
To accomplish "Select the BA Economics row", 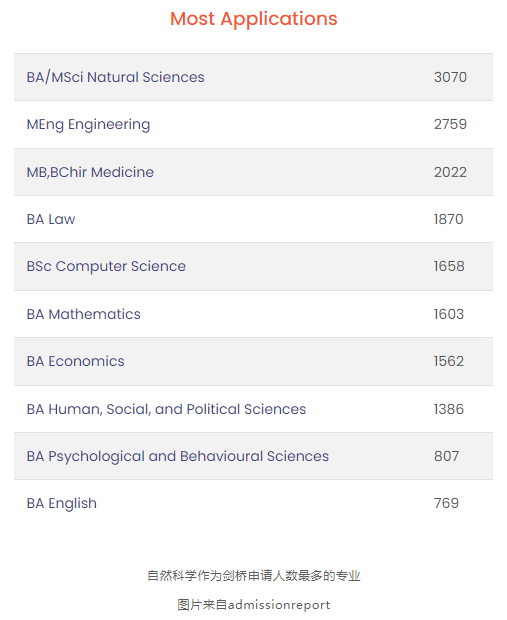I will 254,361.
